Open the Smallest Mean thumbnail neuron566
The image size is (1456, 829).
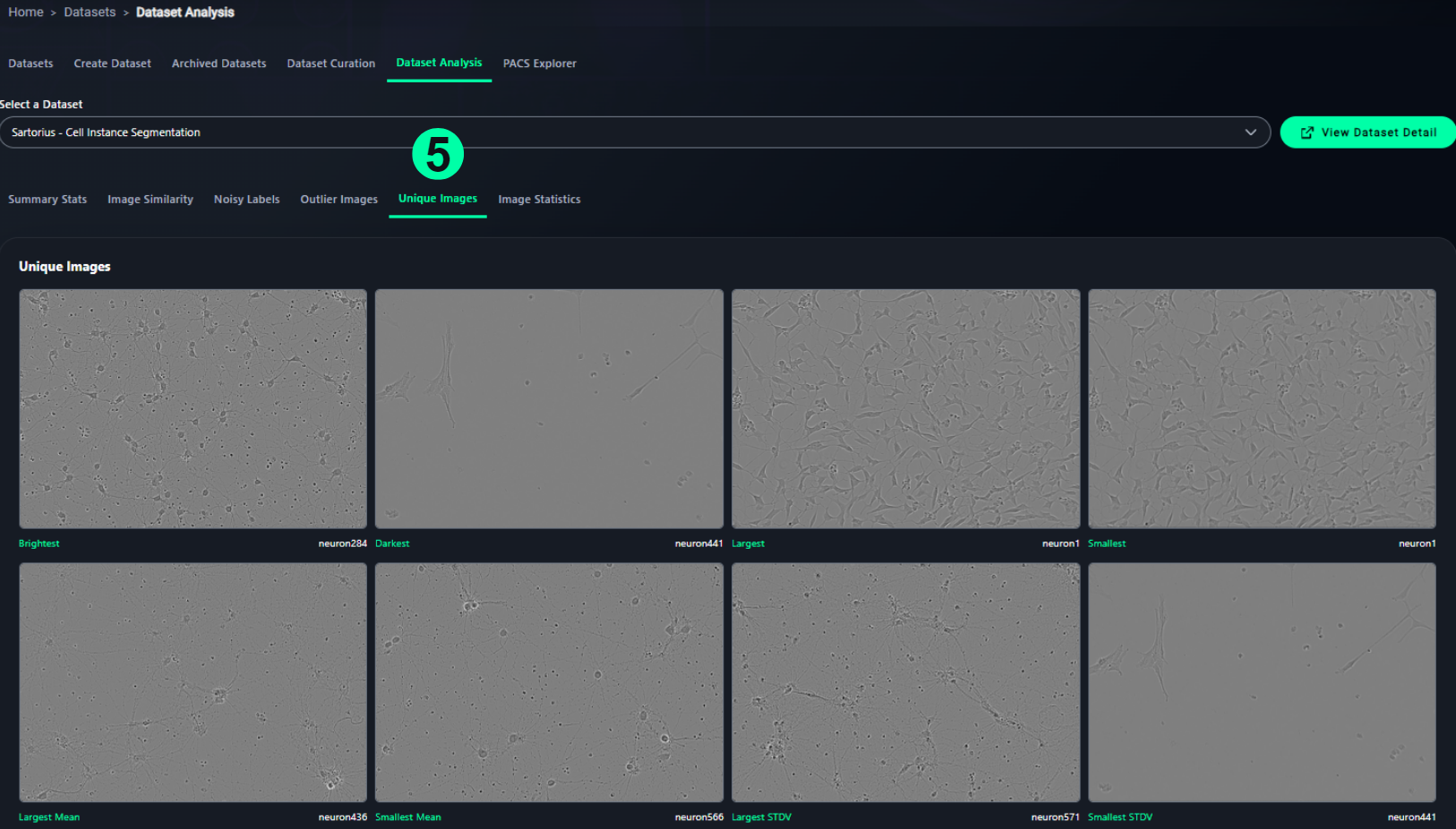click(549, 682)
